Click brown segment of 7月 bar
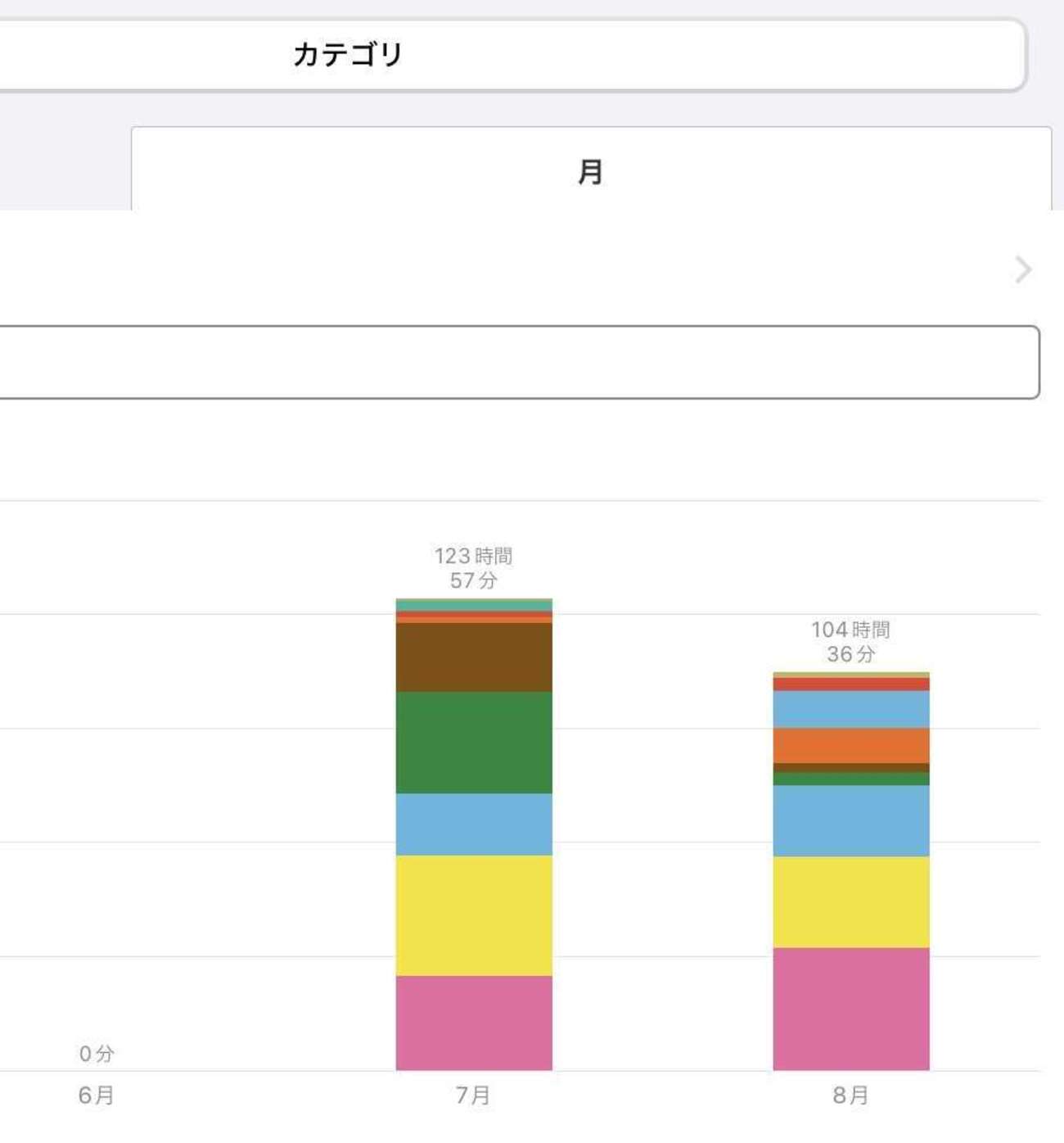Image resolution: width=1064 pixels, height=1143 pixels. click(x=474, y=657)
